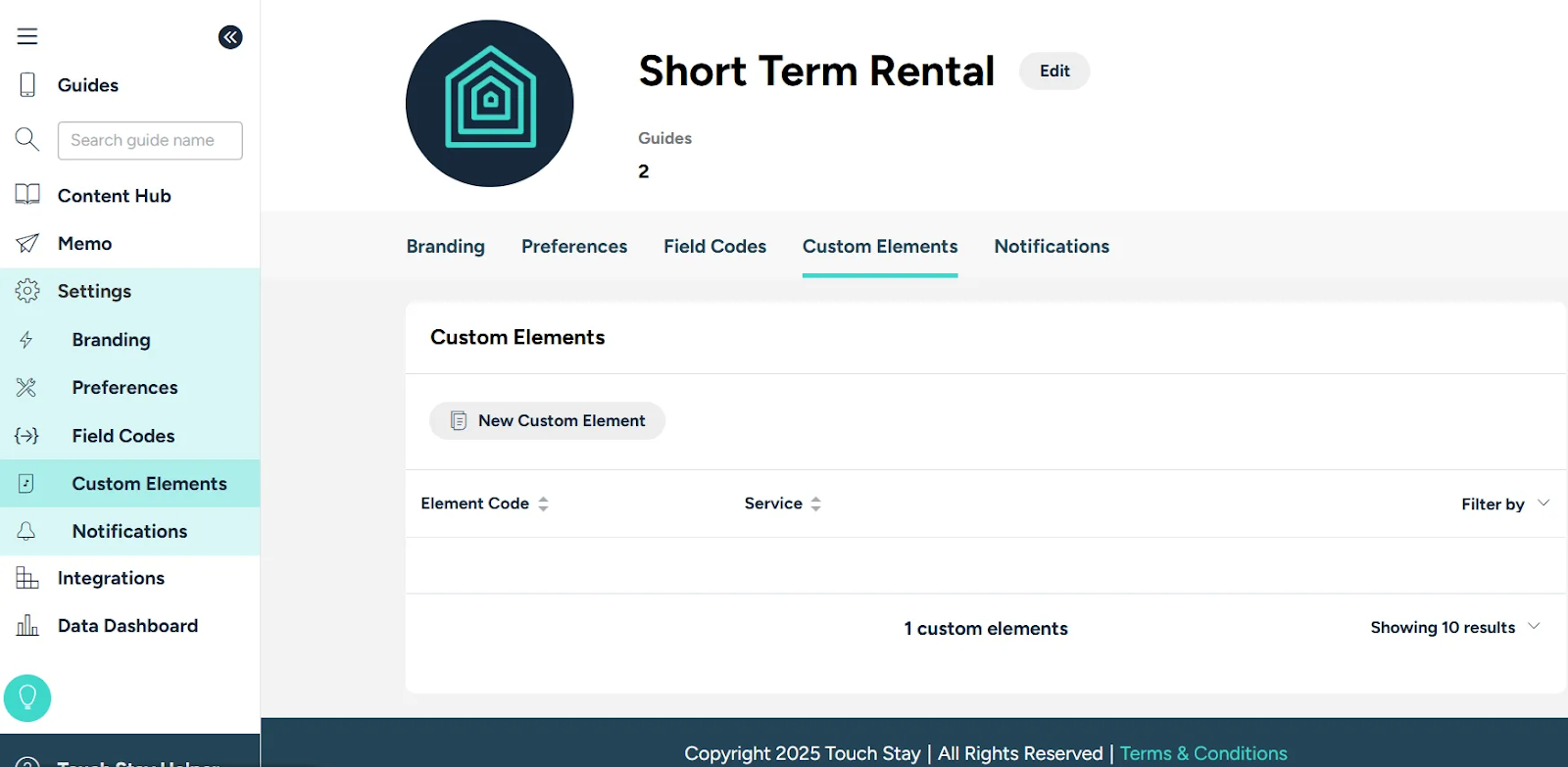Screen dimensions: 1568x767
Task: Switch to the Branding tab
Action: (x=446, y=247)
